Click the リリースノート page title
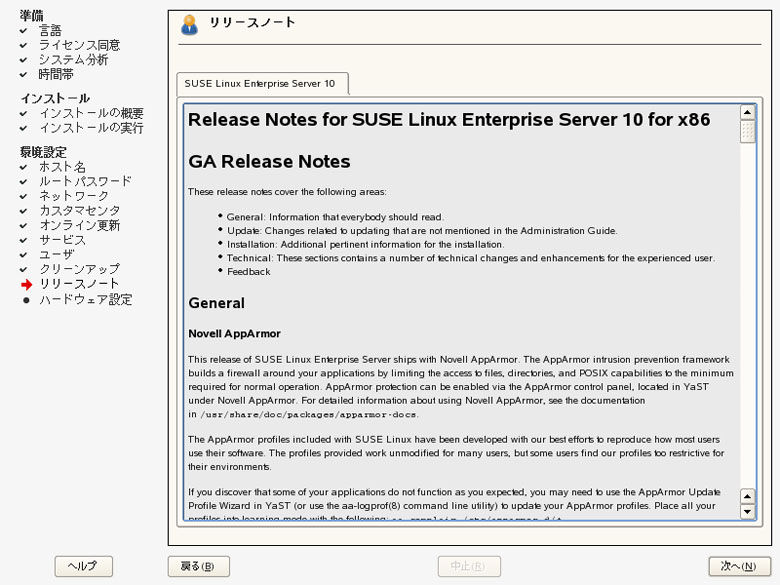The width and height of the screenshot is (780, 585). [252, 22]
